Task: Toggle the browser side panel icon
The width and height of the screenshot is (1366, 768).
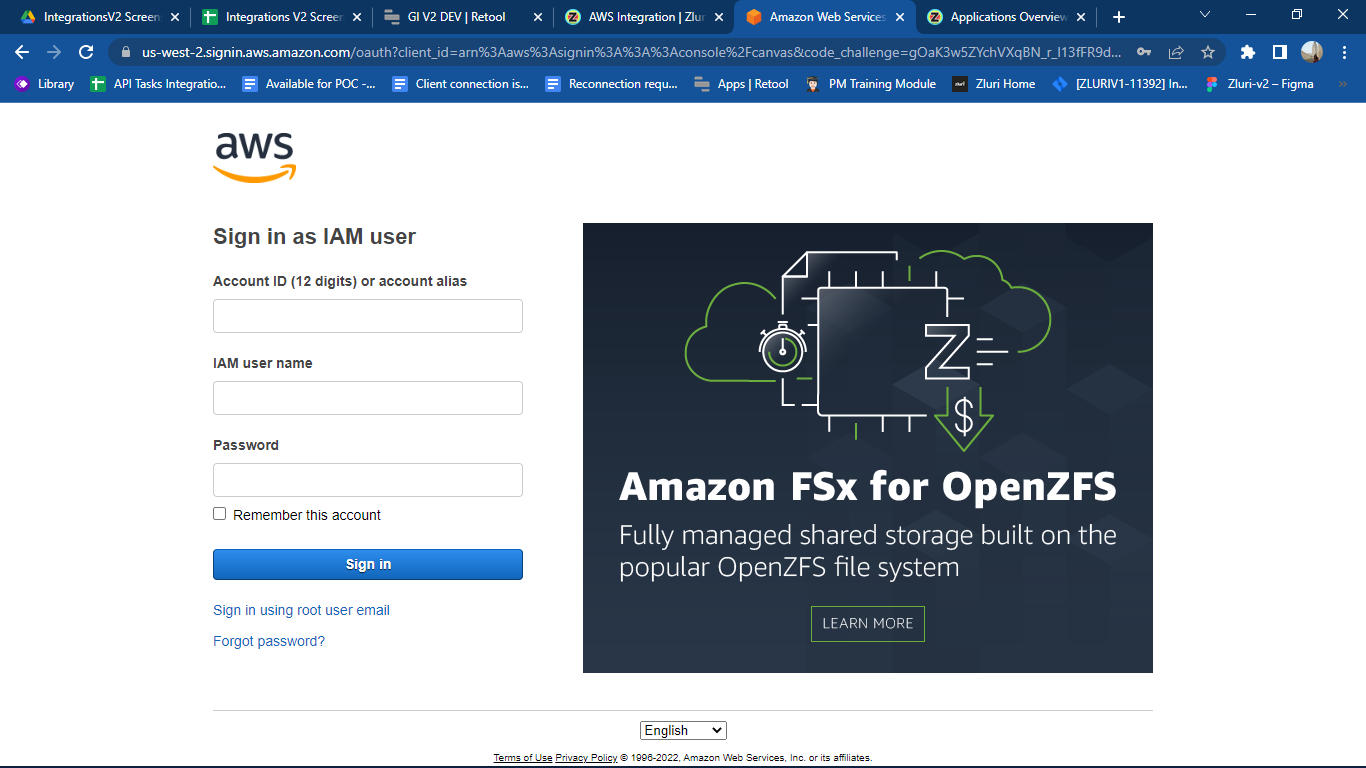Action: [1279, 52]
